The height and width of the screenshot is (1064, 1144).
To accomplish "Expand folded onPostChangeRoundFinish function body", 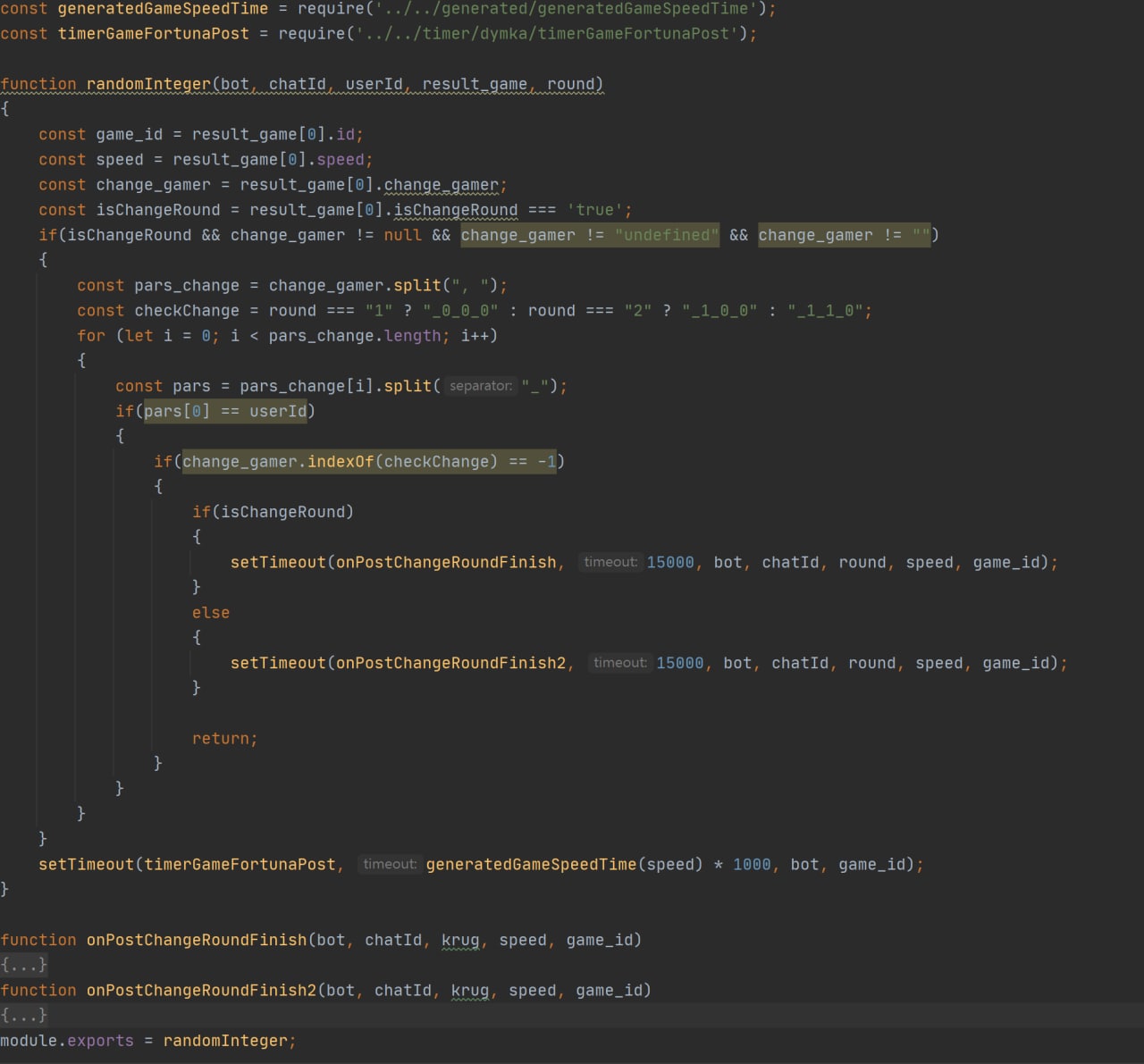I will pos(24,965).
